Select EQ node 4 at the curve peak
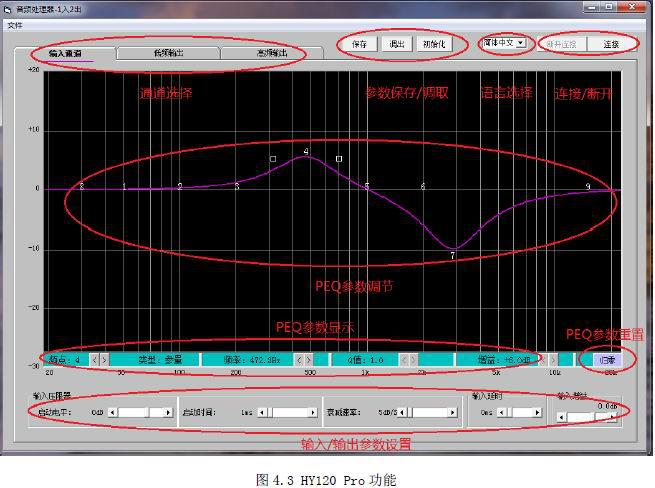 coord(306,151)
